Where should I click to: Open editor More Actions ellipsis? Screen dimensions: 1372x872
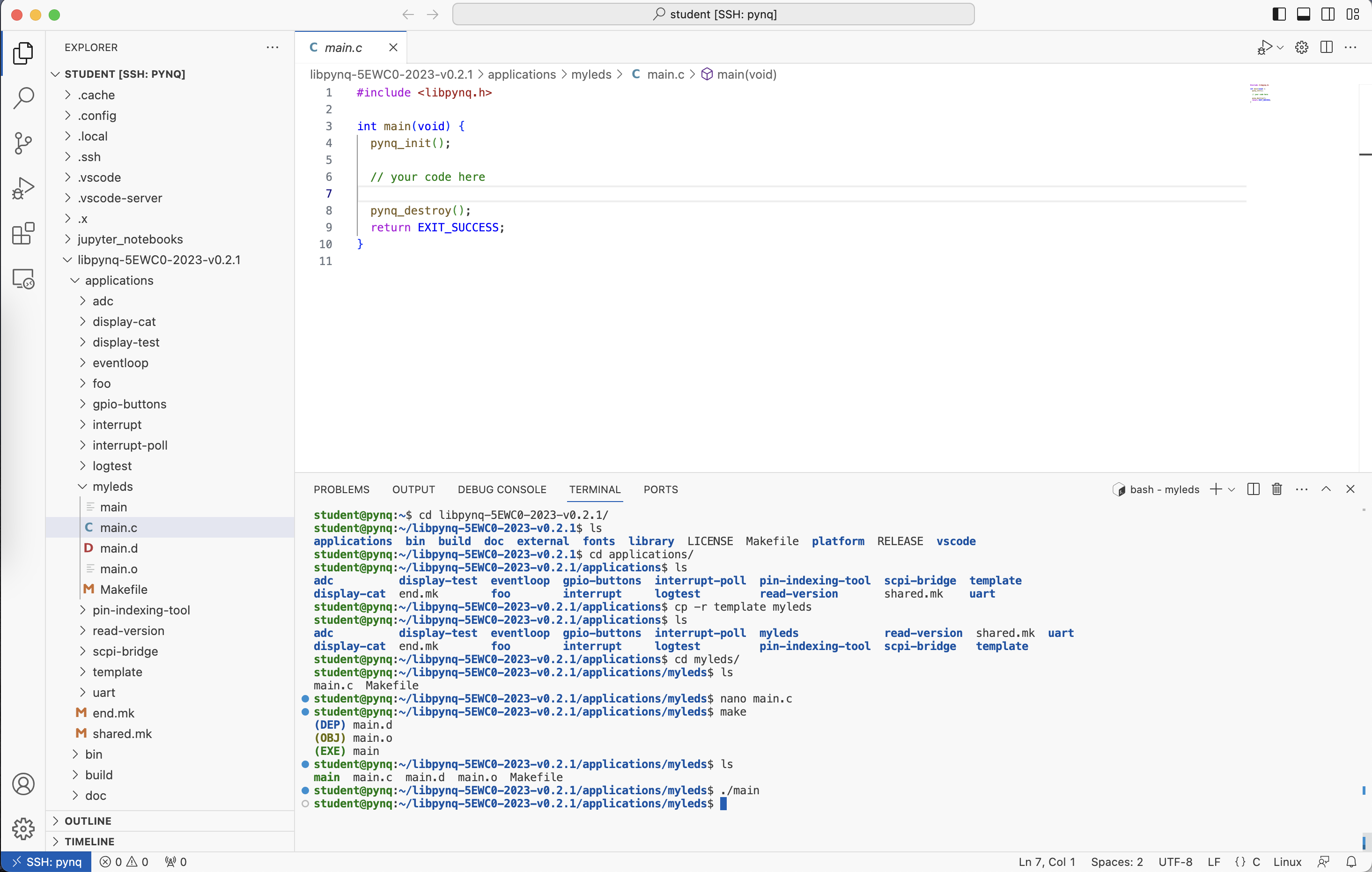[x=1350, y=47]
